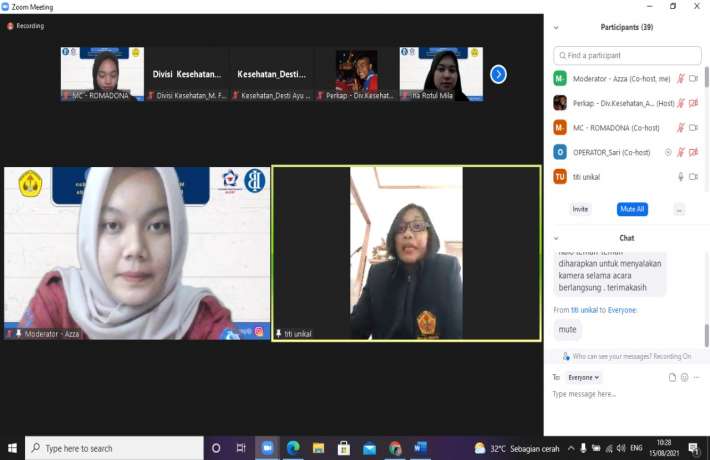The width and height of the screenshot is (710, 460).
Task: Click the chat more options ellipsis icon
Action: pyautogui.click(x=698, y=377)
